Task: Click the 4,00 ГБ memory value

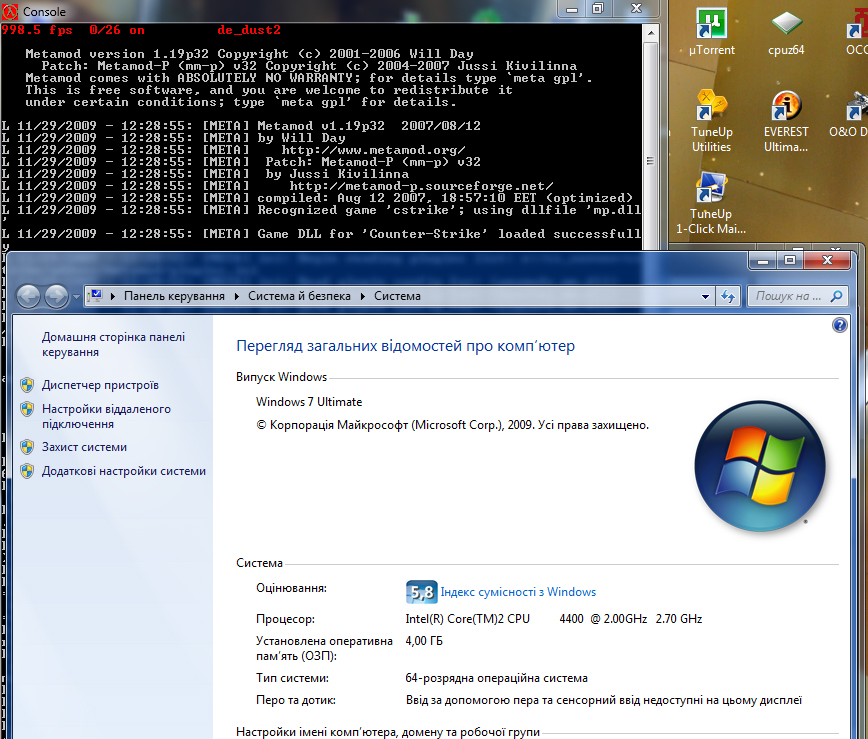Action: 424,641
